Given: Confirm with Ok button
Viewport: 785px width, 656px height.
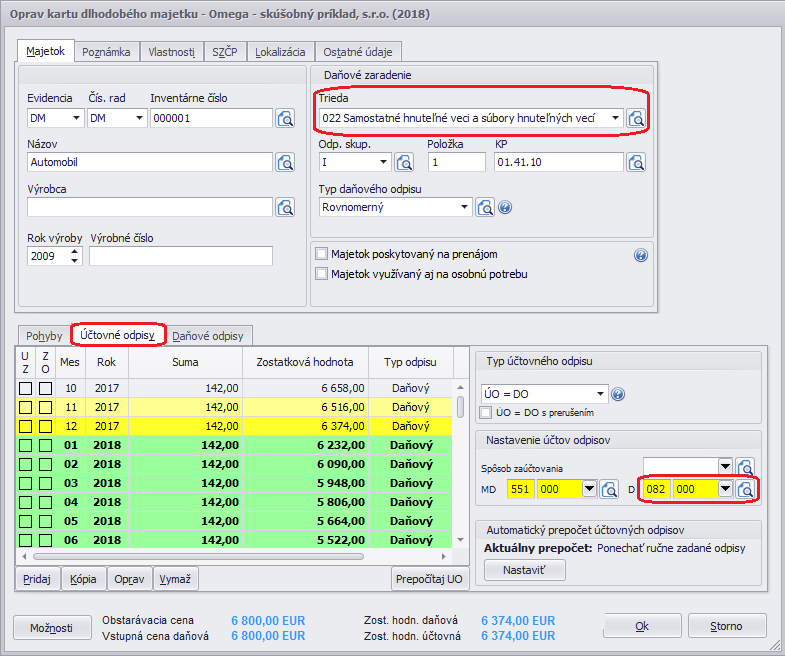Looking at the screenshot, I should (x=642, y=626).
